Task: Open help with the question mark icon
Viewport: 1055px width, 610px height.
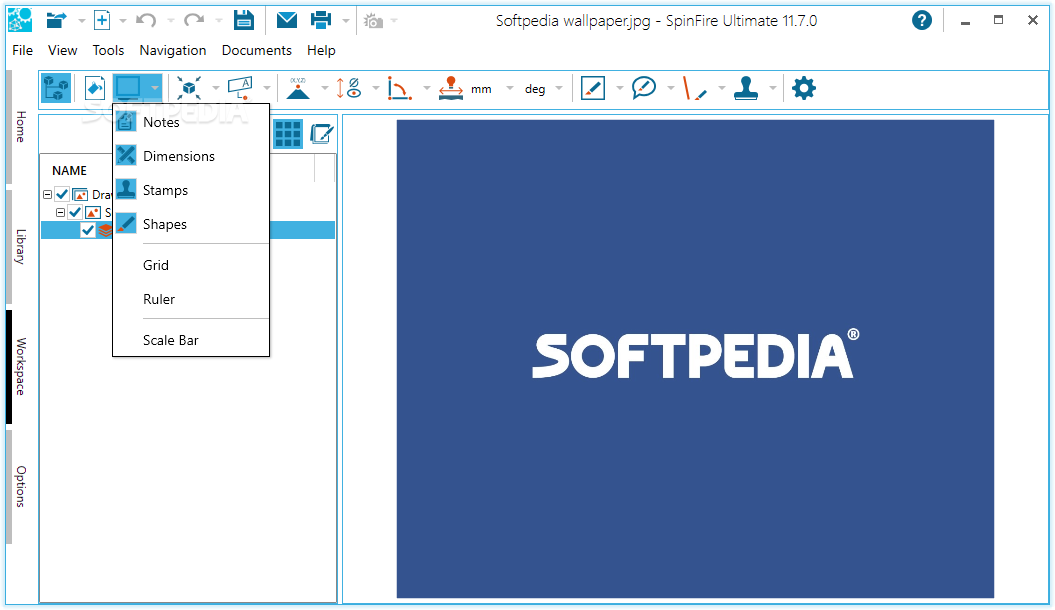Action: (x=922, y=20)
